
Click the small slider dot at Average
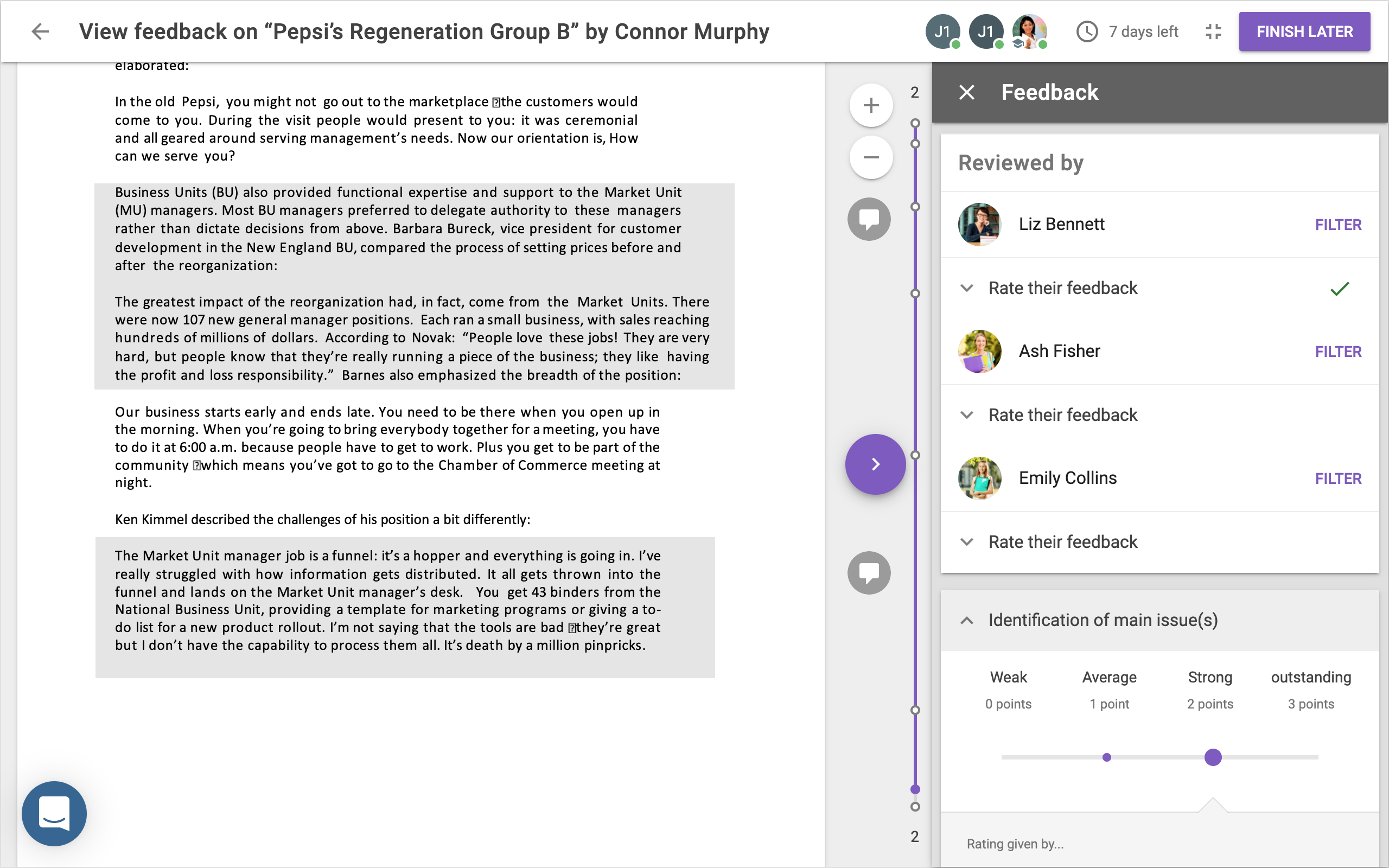point(1107,757)
